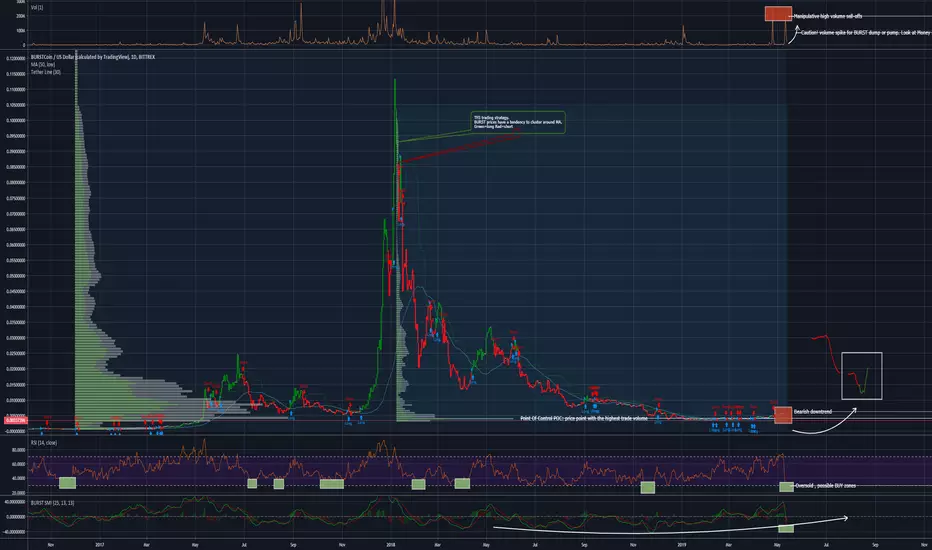Screen dimensions: 932x550
Task: Click the 'Caution! volume spike for BURST' note
Action: [x=865, y=33]
